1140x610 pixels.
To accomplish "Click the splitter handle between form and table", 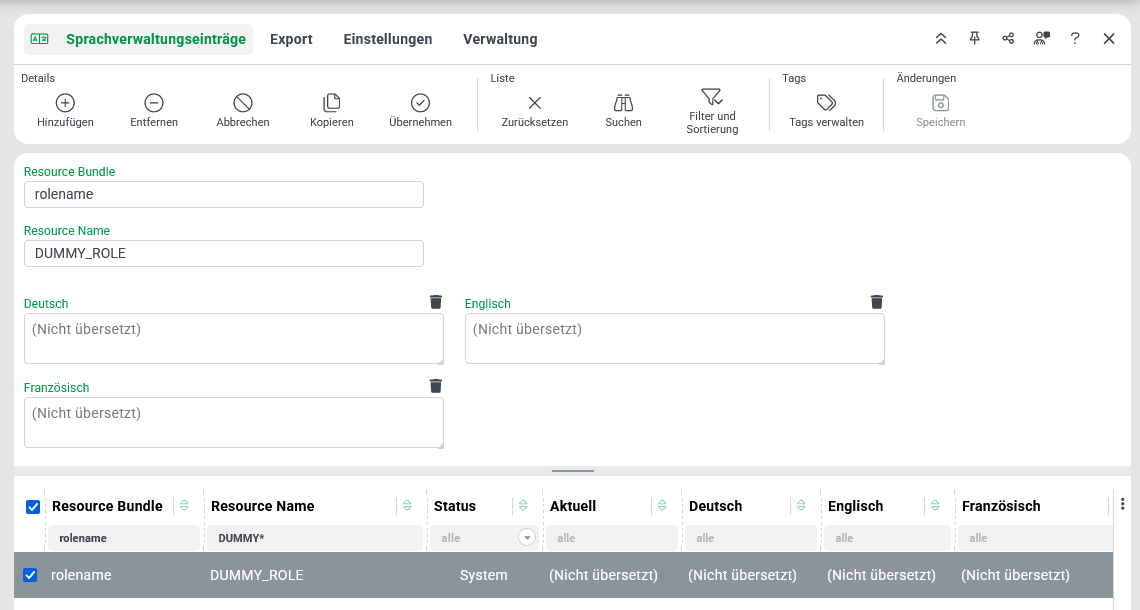I will [572, 470].
